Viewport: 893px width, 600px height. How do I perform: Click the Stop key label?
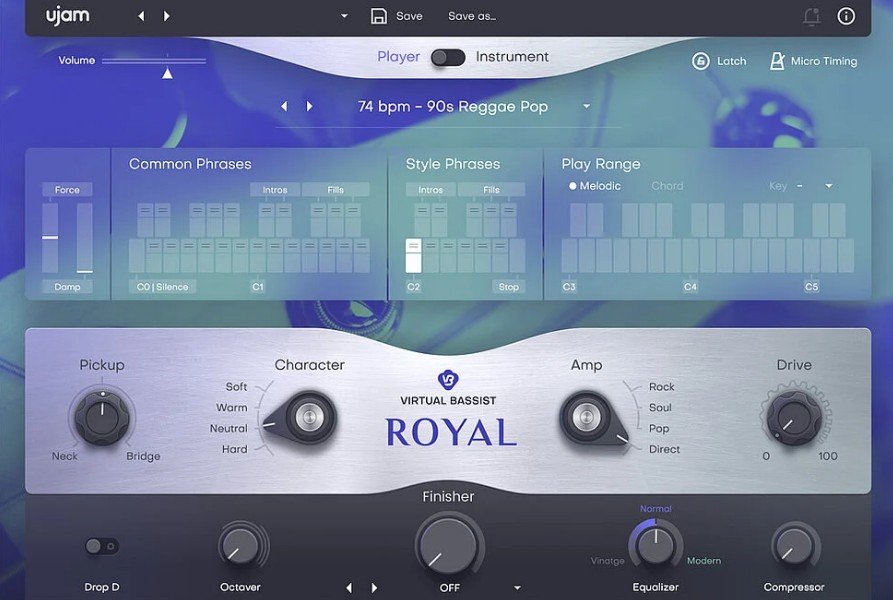coord(509,287)
